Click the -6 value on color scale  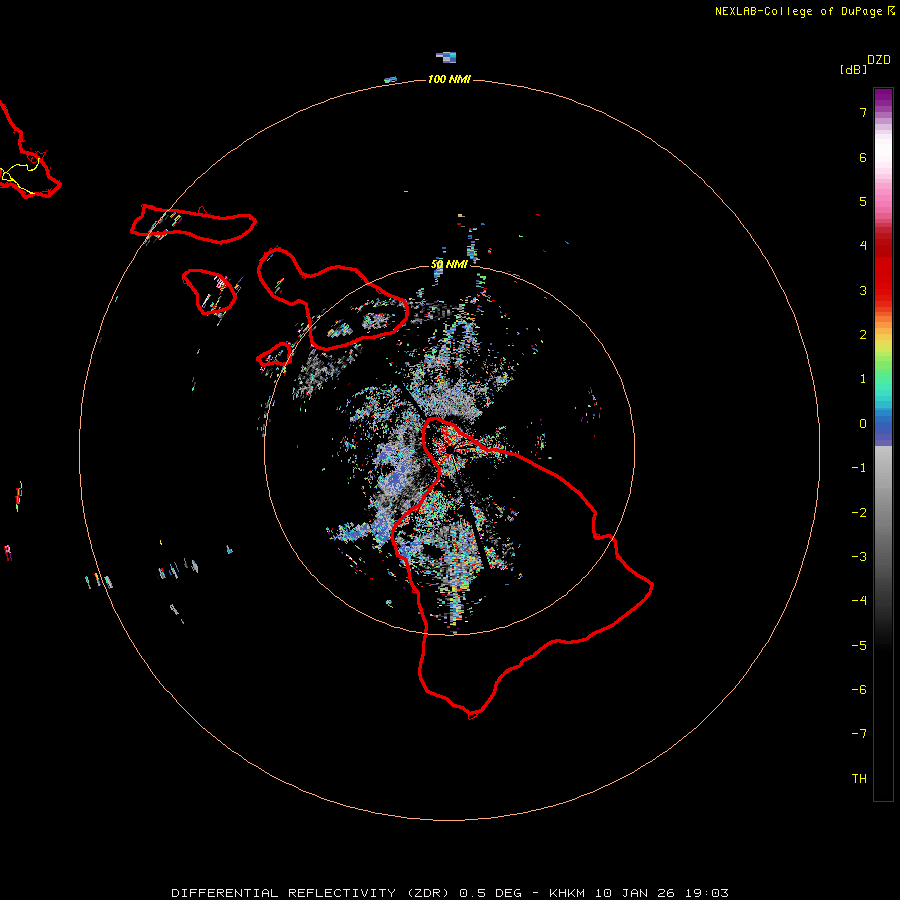[859, 690]
